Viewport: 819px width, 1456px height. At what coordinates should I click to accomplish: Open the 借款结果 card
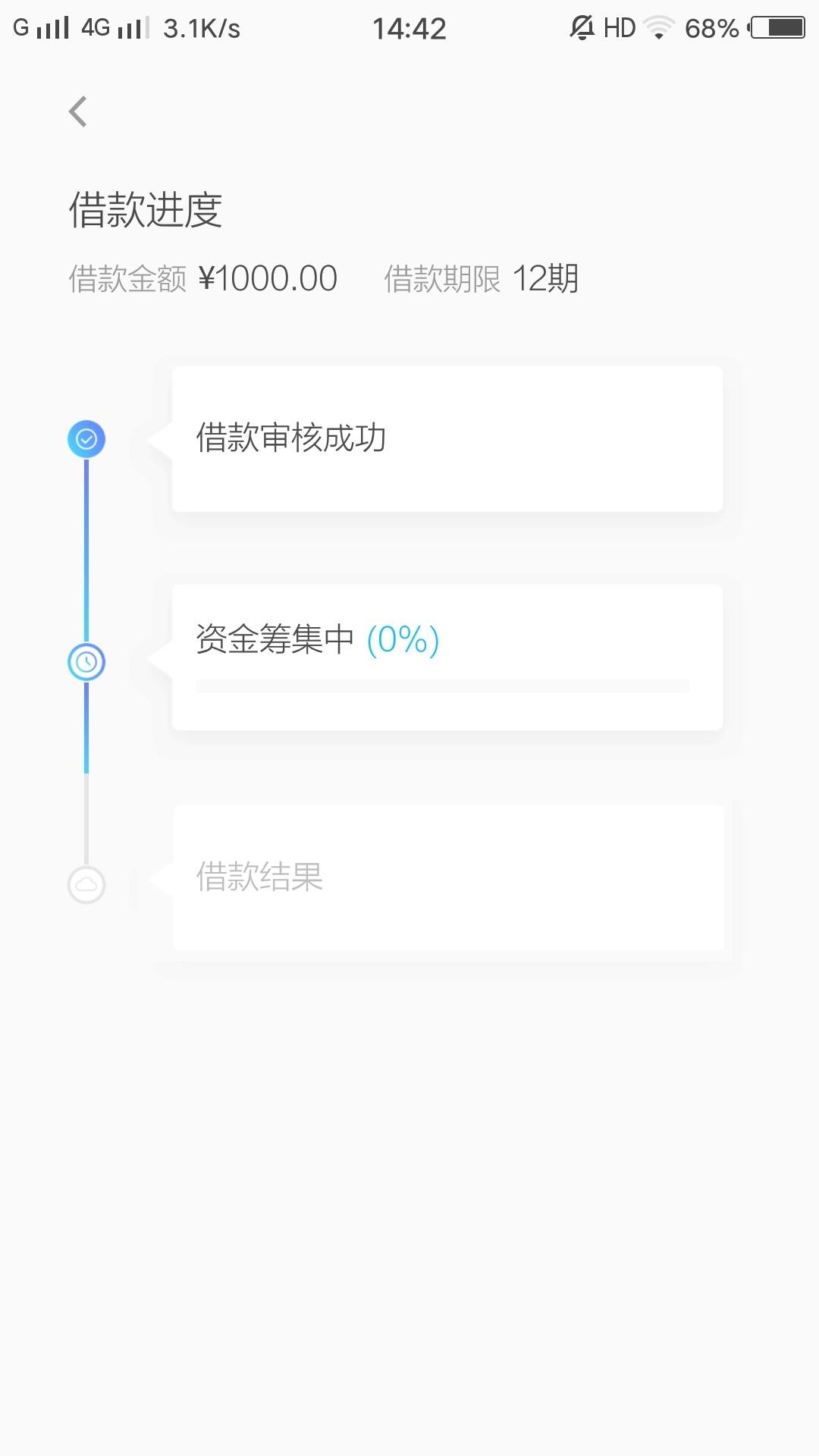point(449,877)
